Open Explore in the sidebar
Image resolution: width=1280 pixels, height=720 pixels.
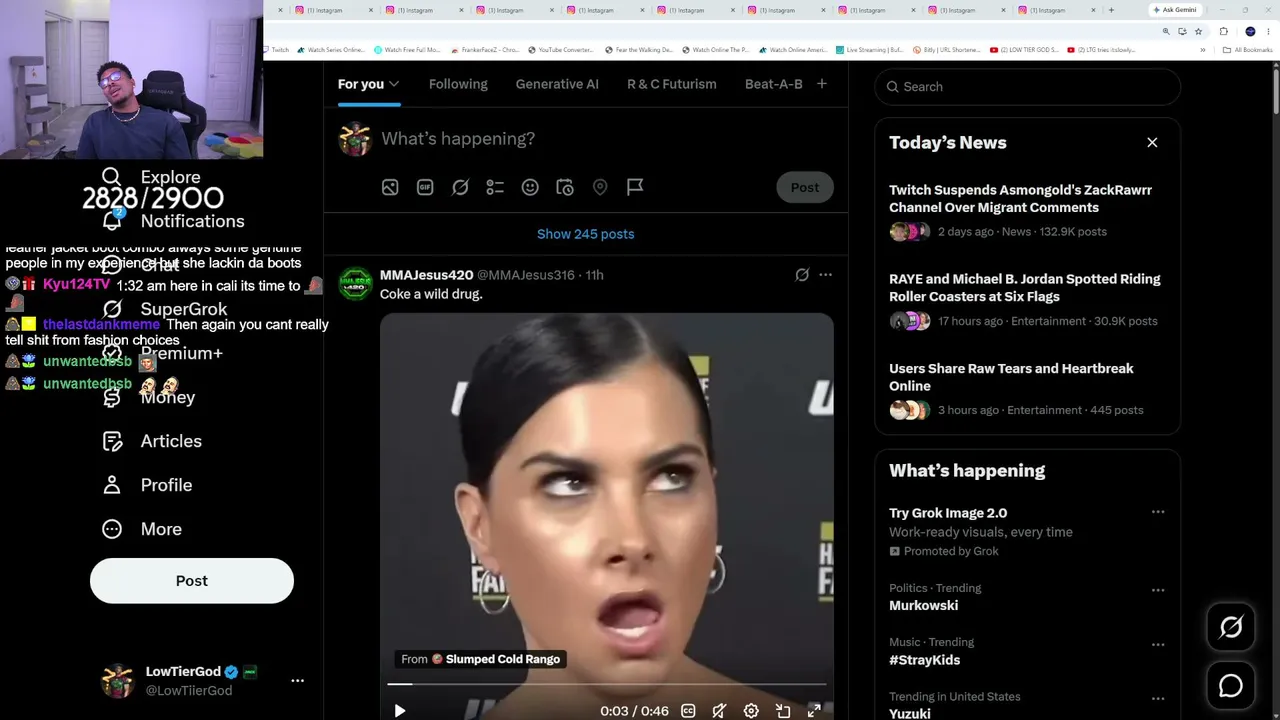(x=151, y=177)
